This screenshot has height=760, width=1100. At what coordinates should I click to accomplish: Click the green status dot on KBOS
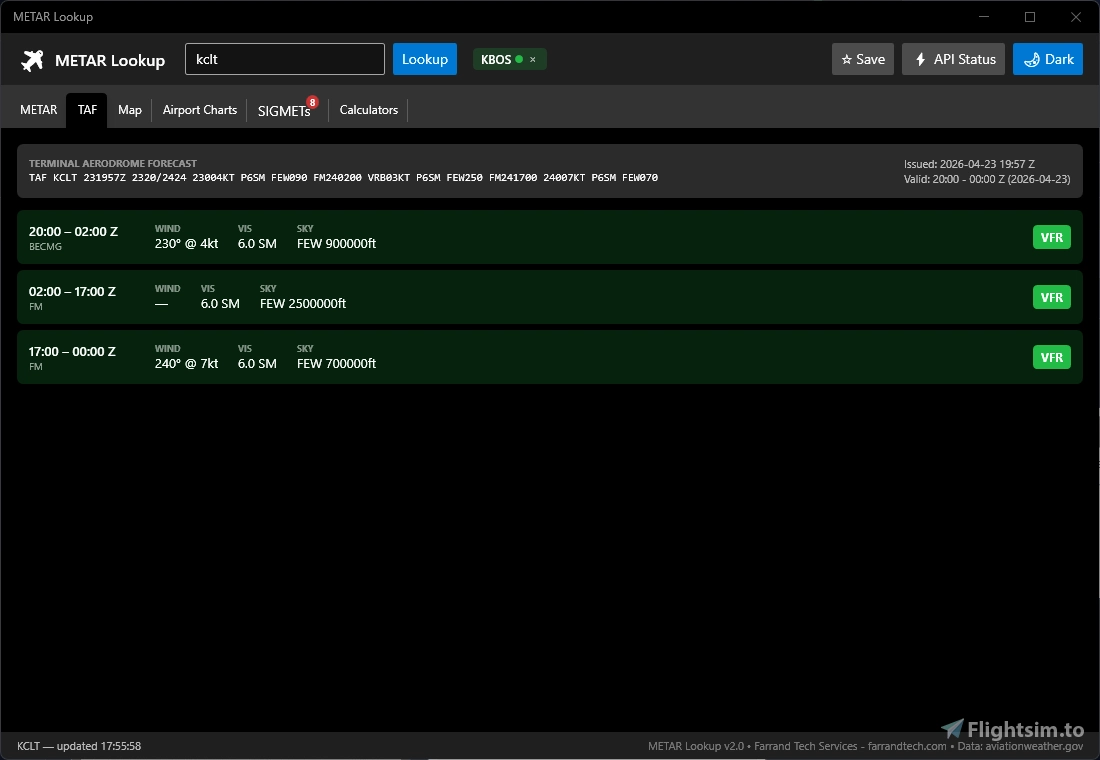[x=519, y=59]
